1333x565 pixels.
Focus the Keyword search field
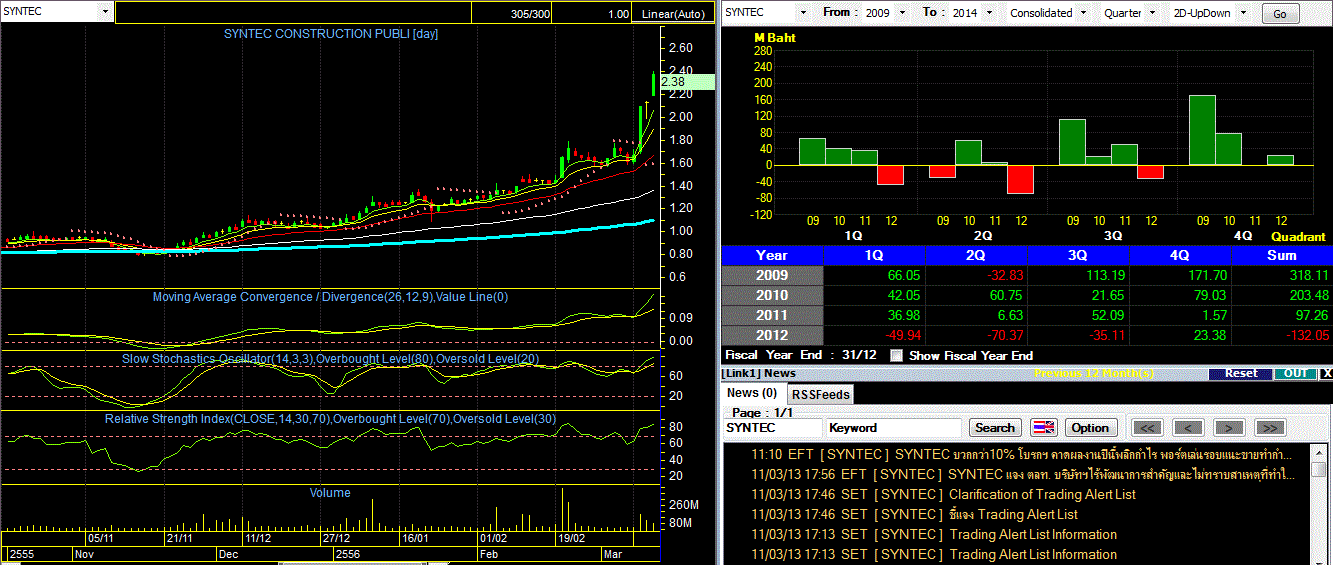(896, 428)
